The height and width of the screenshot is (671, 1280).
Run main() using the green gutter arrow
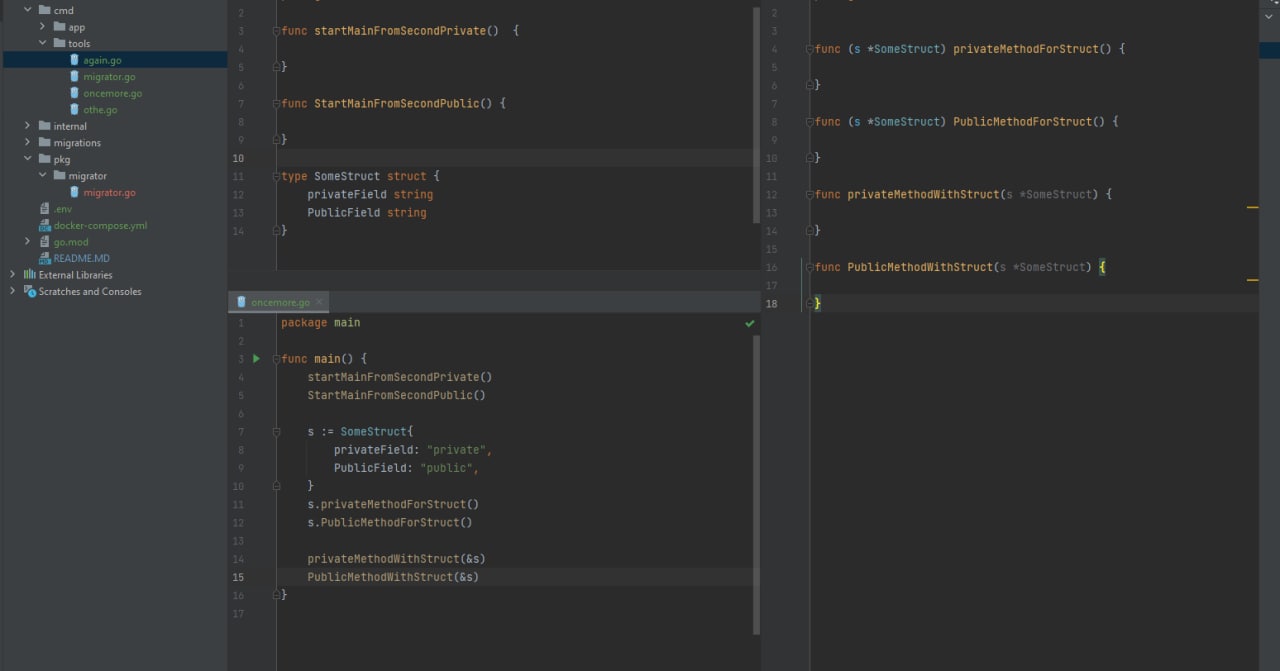[256, 358]
